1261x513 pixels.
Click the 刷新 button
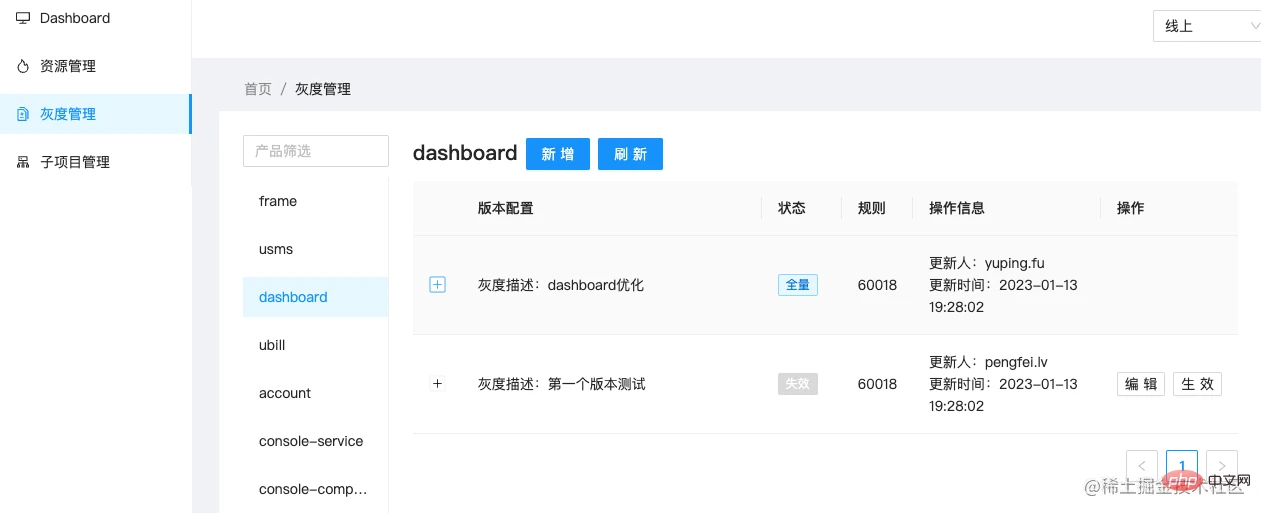click(x=630, y=154)
